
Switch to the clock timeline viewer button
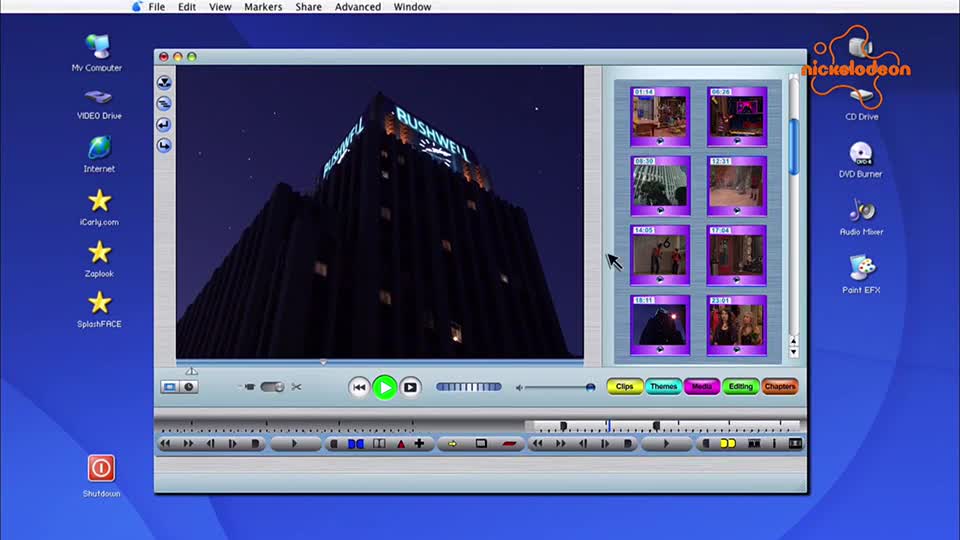(189, 387)
